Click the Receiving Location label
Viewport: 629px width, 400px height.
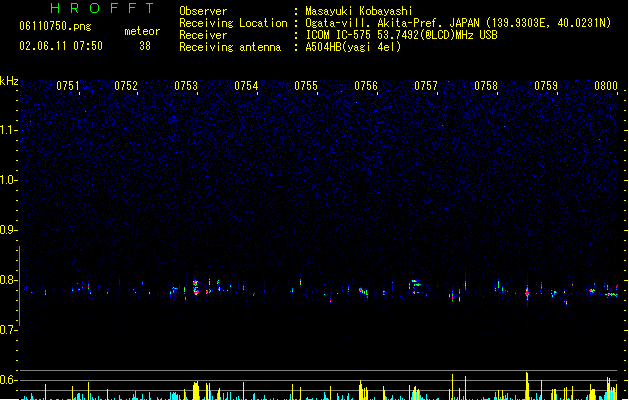click(x=233, y=23)
